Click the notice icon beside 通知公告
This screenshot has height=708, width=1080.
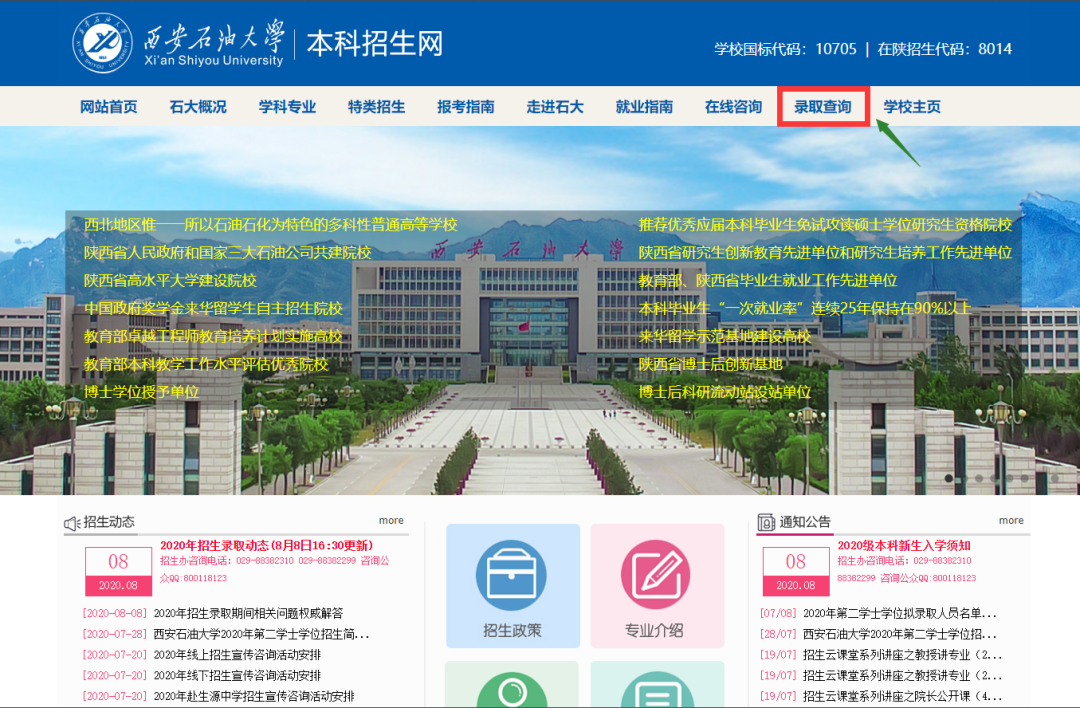766,522
